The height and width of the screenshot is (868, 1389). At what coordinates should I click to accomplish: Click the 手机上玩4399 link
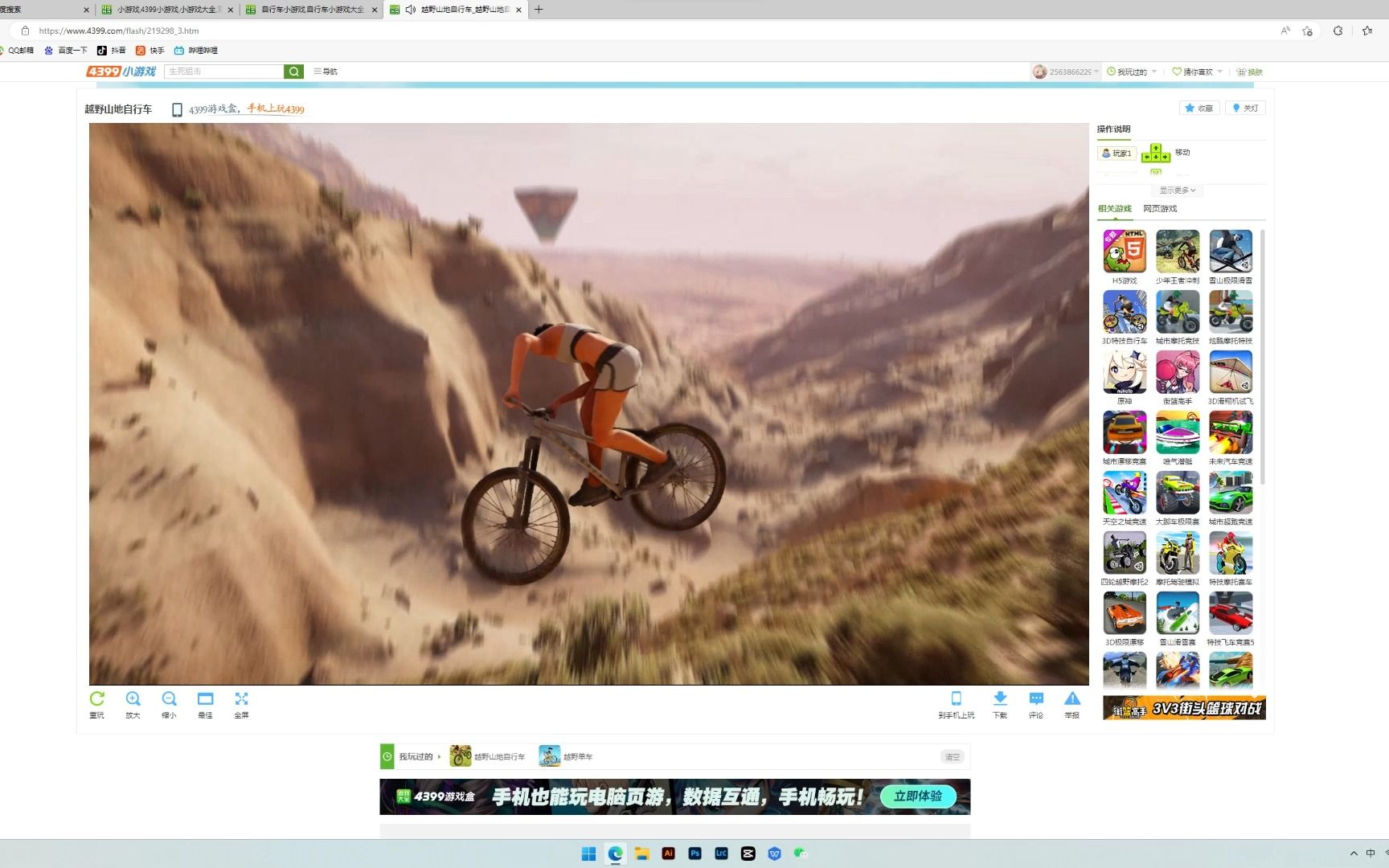click(276, 108)
